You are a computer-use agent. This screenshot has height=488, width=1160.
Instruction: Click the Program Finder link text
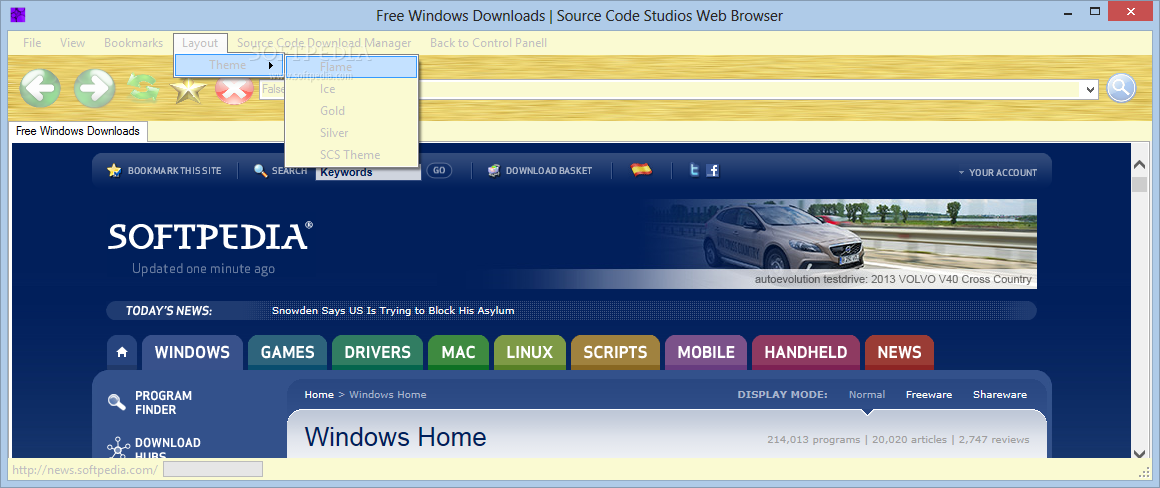(x=163, y=402)
